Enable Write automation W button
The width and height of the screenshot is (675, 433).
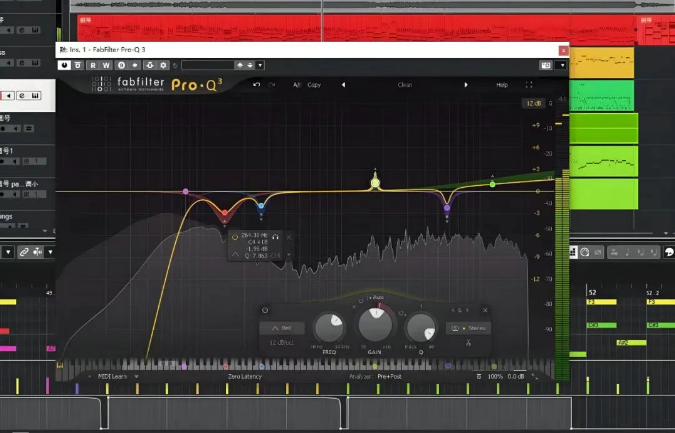click(x=106, y=65)
